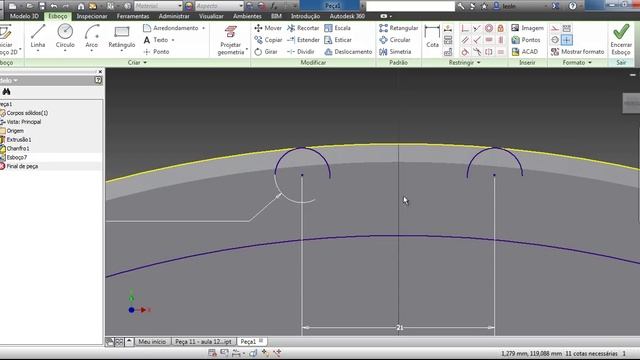This screenshot has width=640, height=360.
Task: Apply the concentric constraint icon
Action: coord(489,28)
